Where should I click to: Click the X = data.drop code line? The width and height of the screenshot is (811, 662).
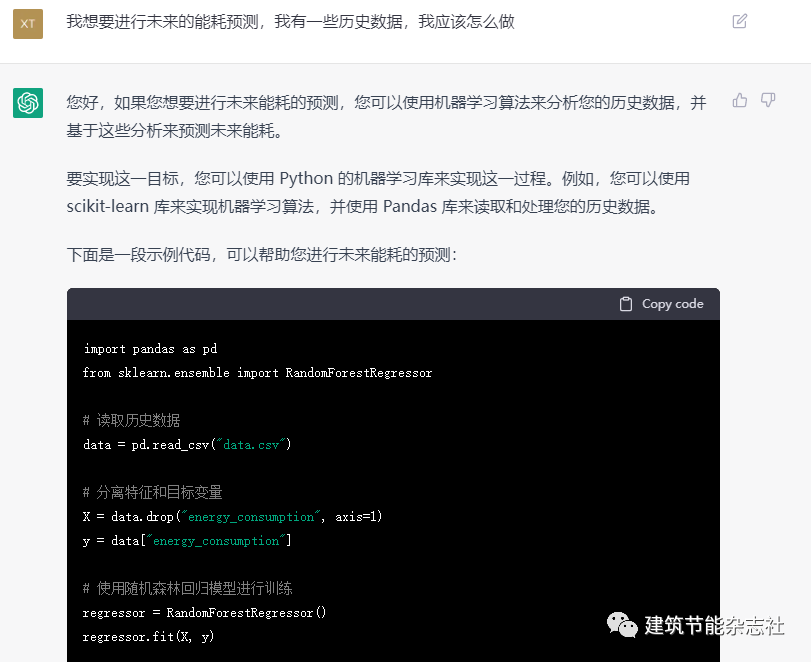pyautogui.click(x=233, y=517)
